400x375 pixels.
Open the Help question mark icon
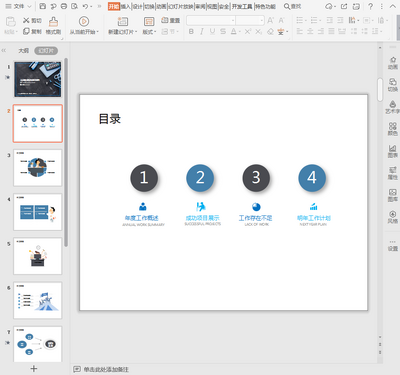(370, 6)
